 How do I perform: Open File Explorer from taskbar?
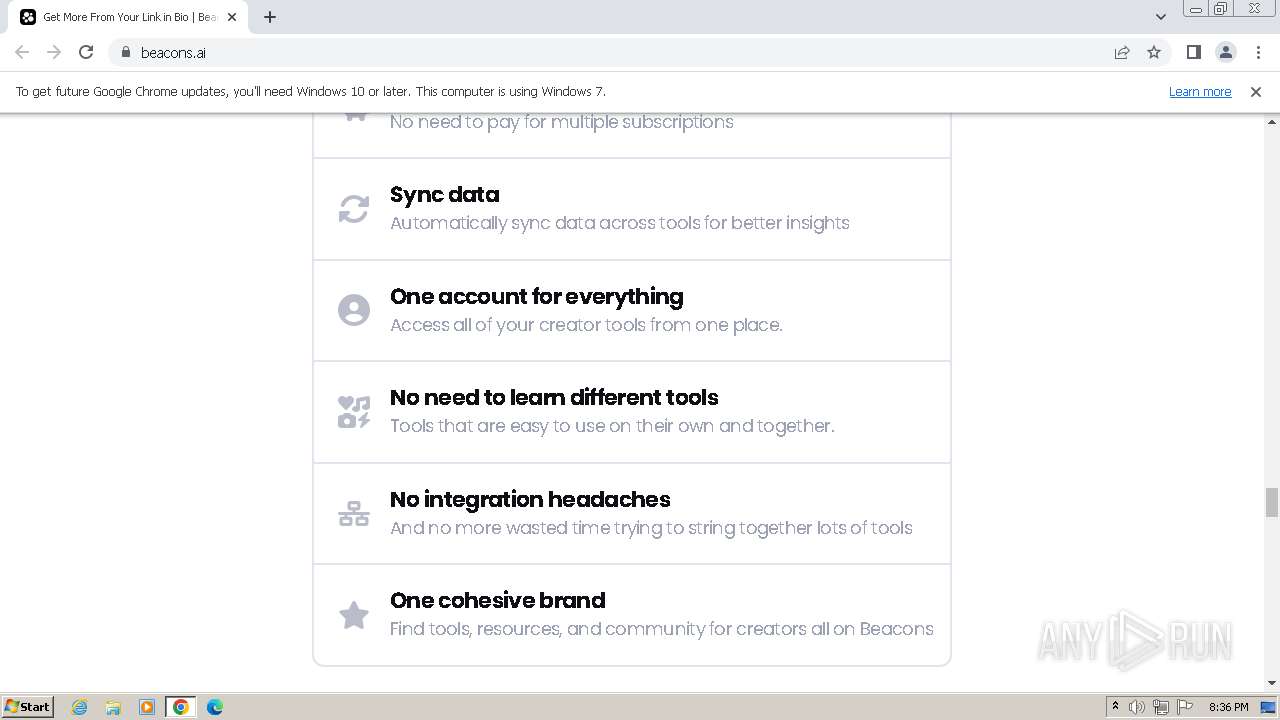click(113, 707)
